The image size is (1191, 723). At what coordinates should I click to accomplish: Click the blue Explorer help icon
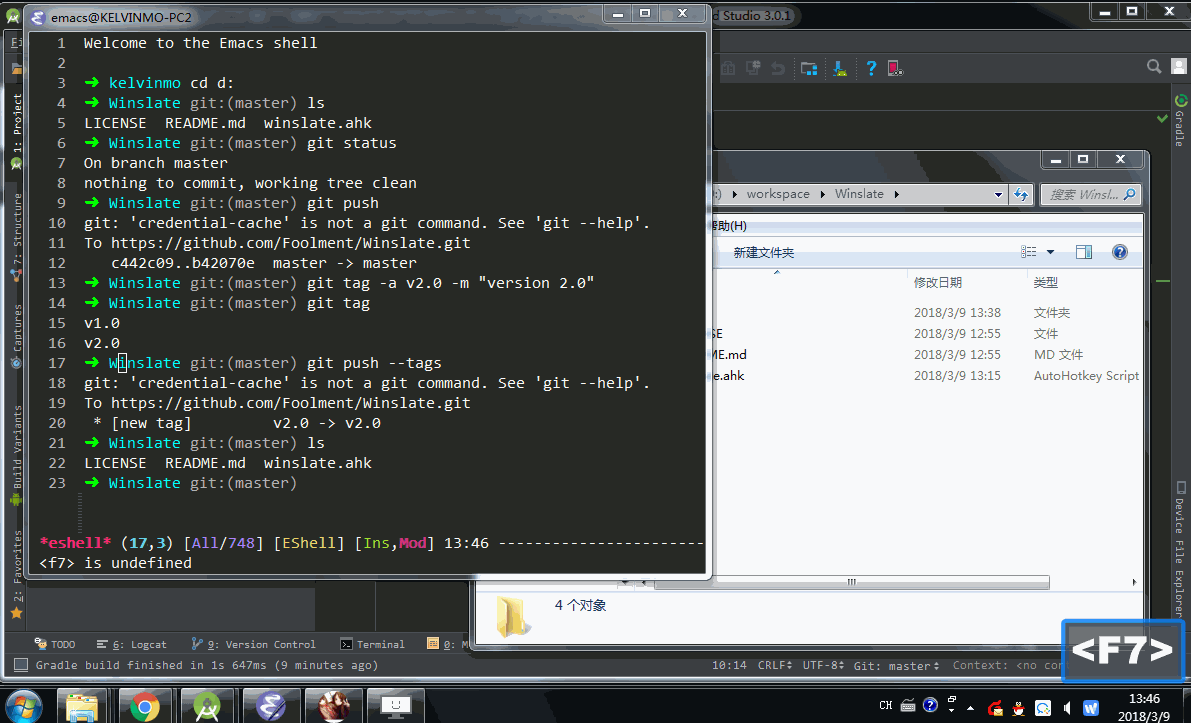click(1120, 252)
